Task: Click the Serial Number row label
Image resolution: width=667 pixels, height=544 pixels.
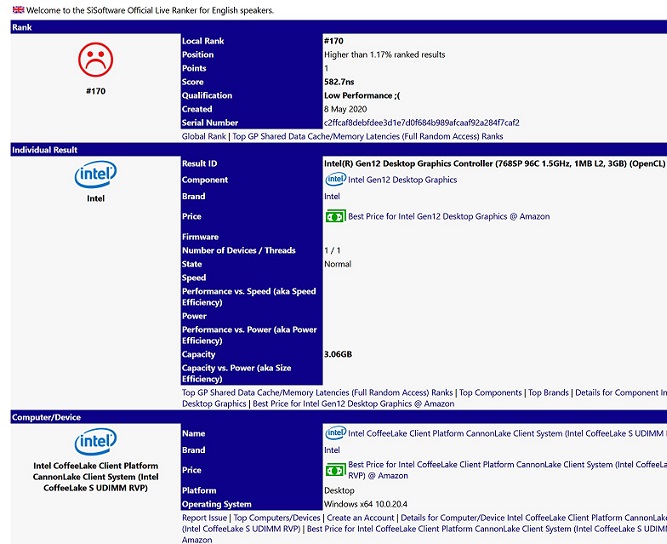Action: (x=210, y=123)
